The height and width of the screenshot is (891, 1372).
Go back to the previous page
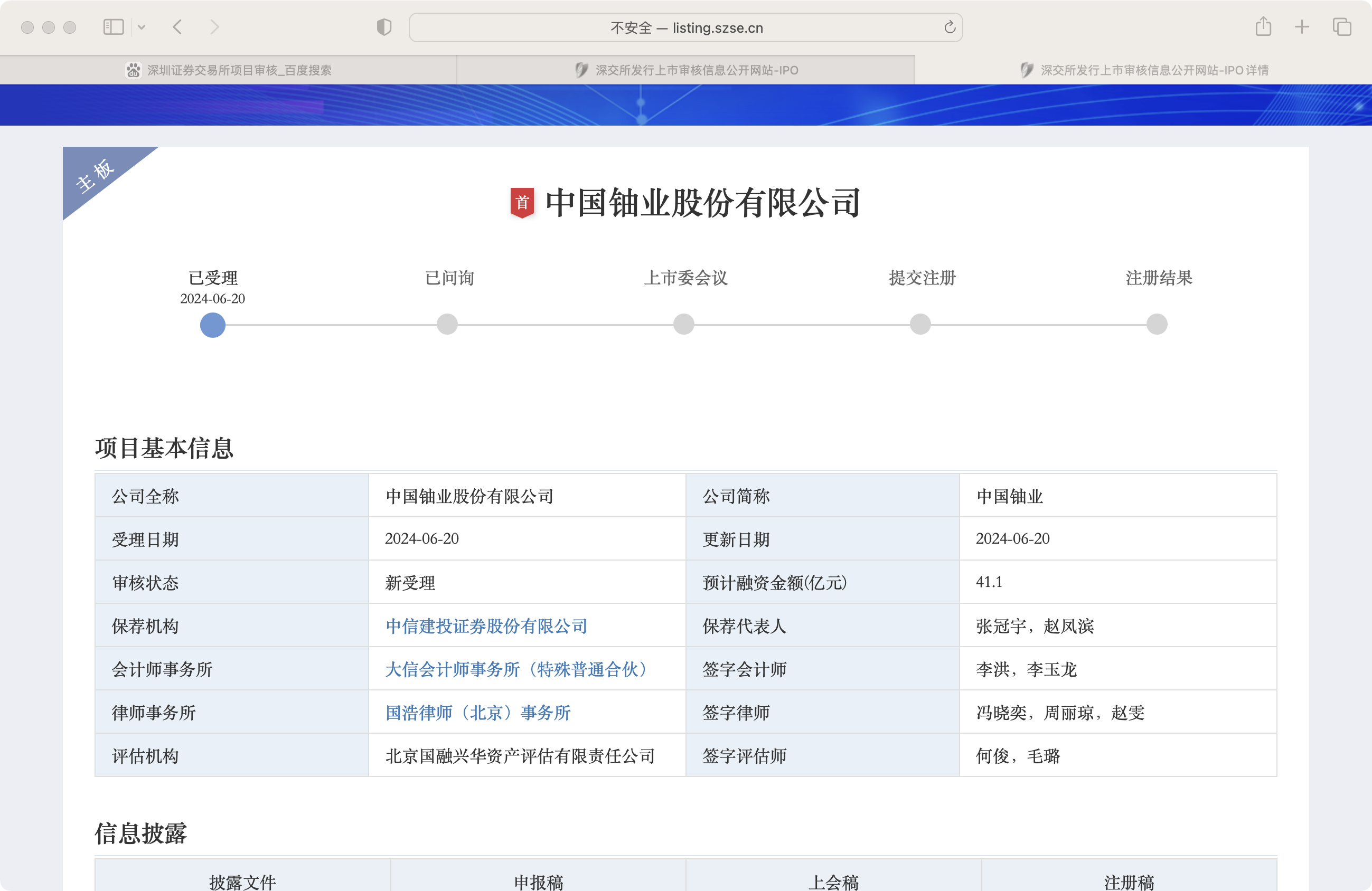click(x=177, y=27)
